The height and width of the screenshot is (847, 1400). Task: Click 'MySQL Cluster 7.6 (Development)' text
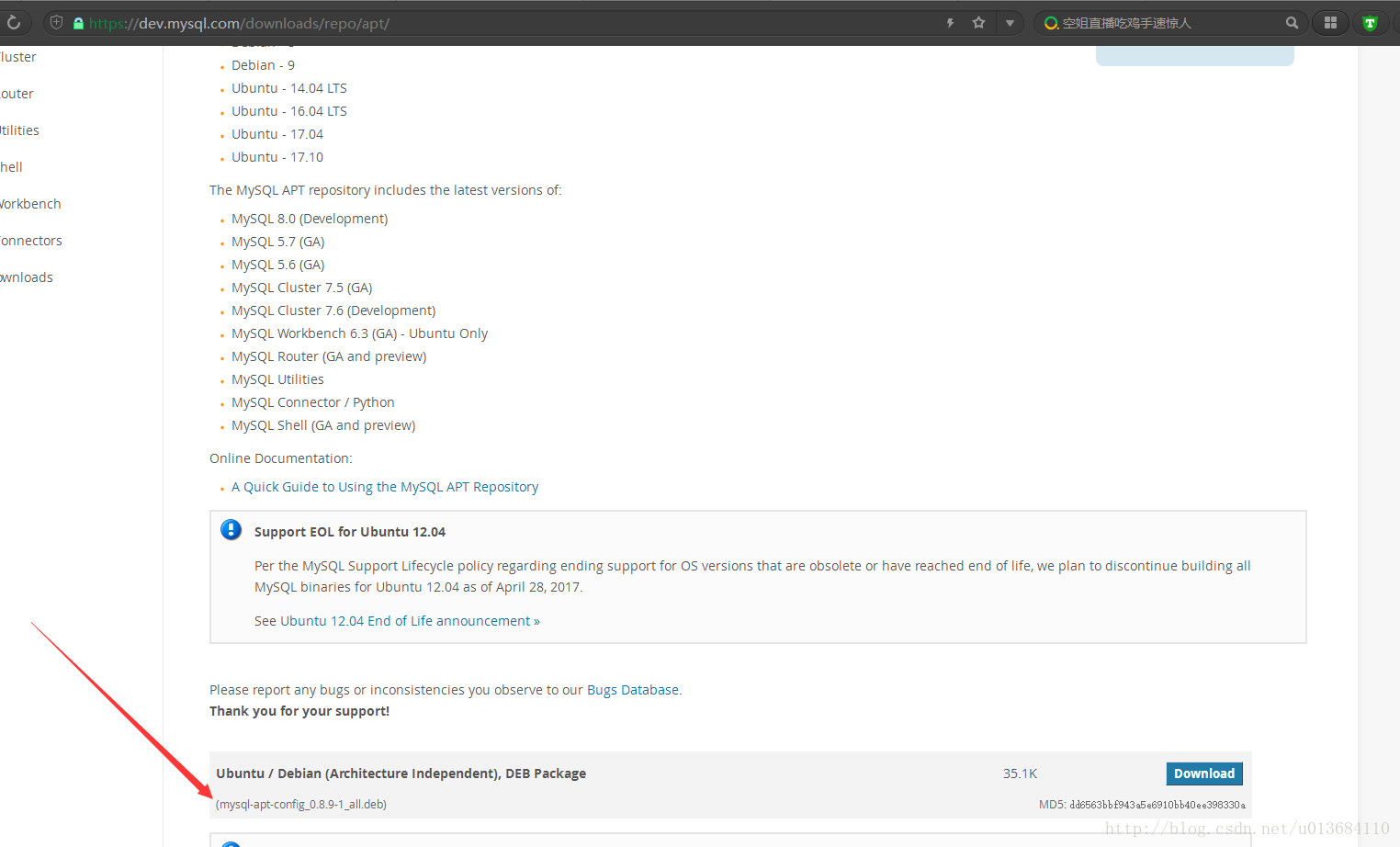coord(333,311)
